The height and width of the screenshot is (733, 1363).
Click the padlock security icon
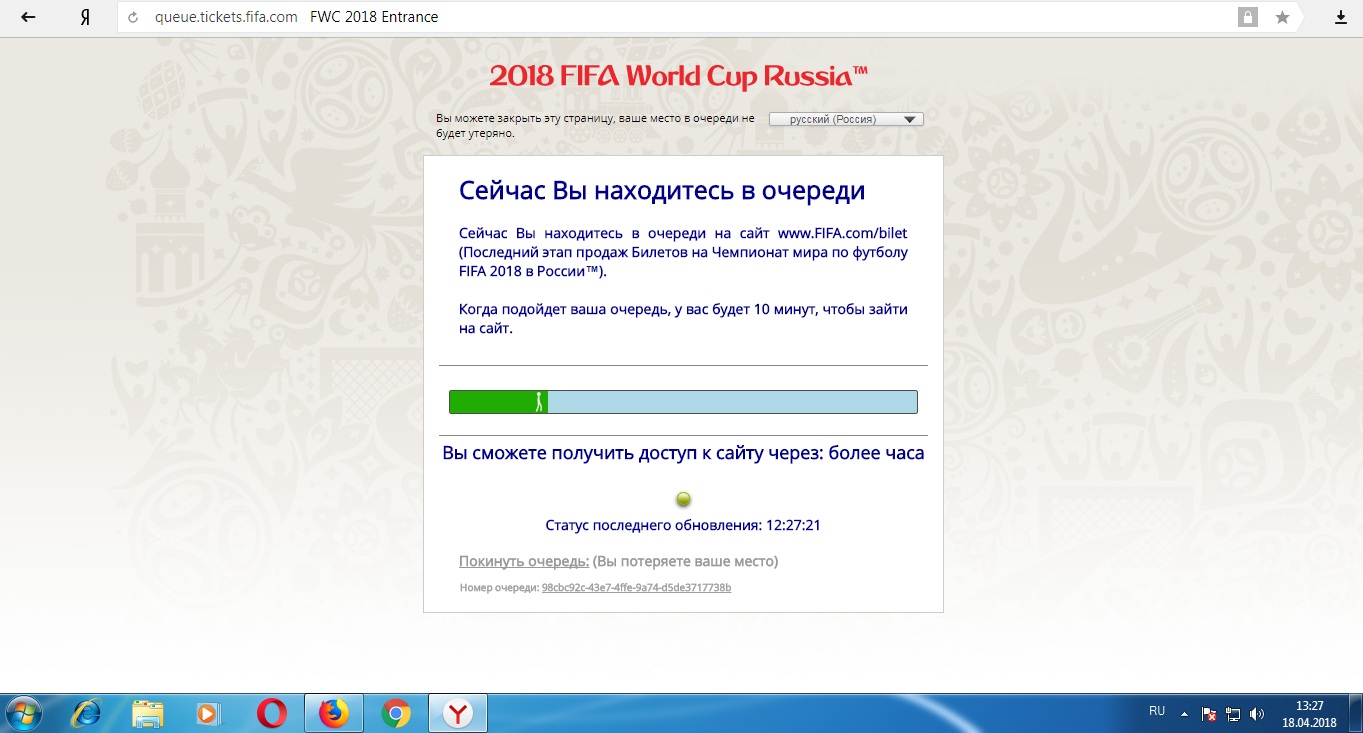pyautogui.click(x=1248, y=17)
